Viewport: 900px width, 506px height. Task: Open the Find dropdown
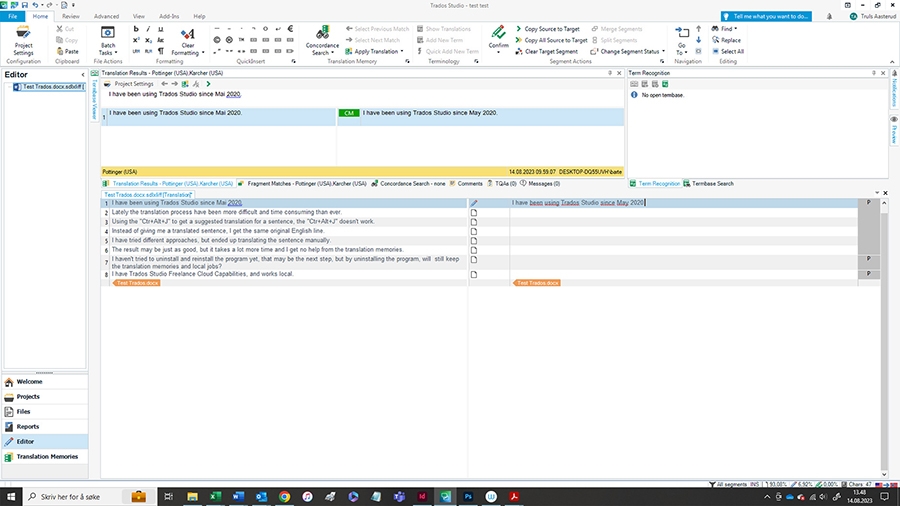(724, 29)
